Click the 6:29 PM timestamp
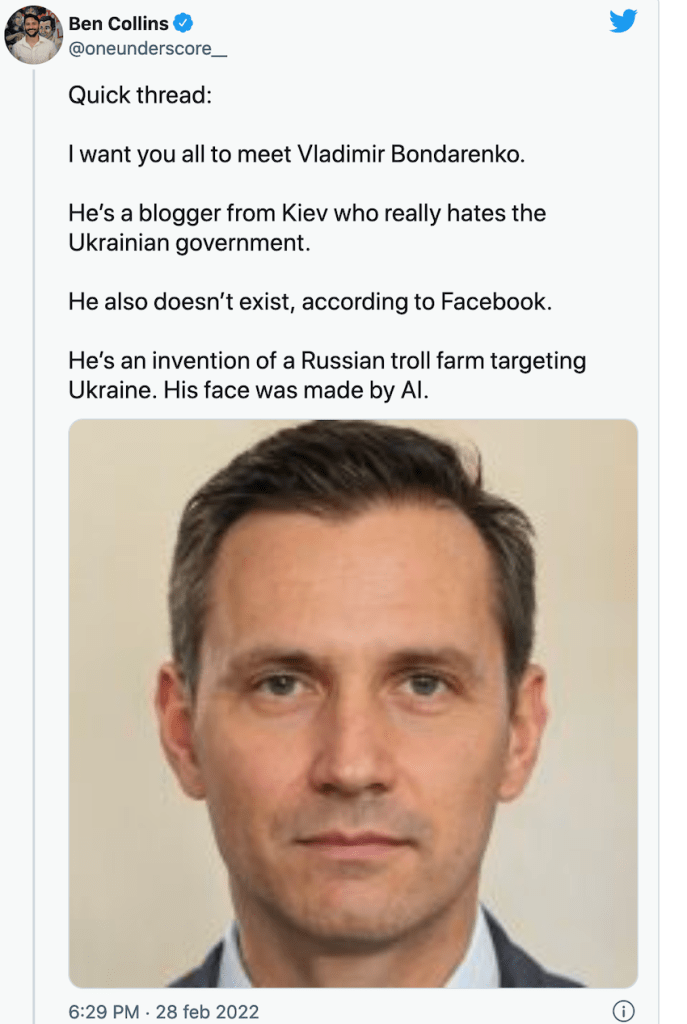Viewport: 687px width, 1024px height. coord(106,1012)
